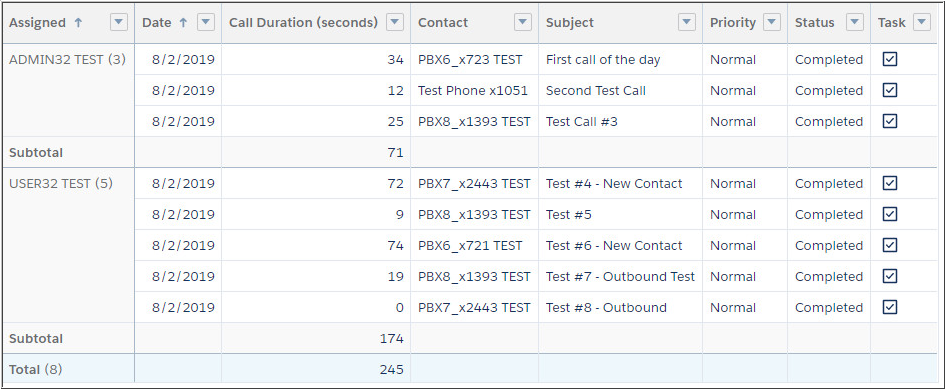This screenshot has height=389, width=945.
Task: Click the ascending sort arrow beside Assigned
Action: 78,22
